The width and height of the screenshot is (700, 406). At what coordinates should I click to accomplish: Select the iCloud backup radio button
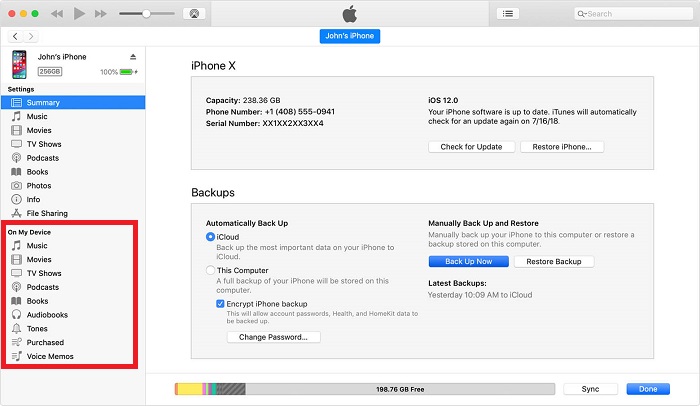click(x=210, y=237)
